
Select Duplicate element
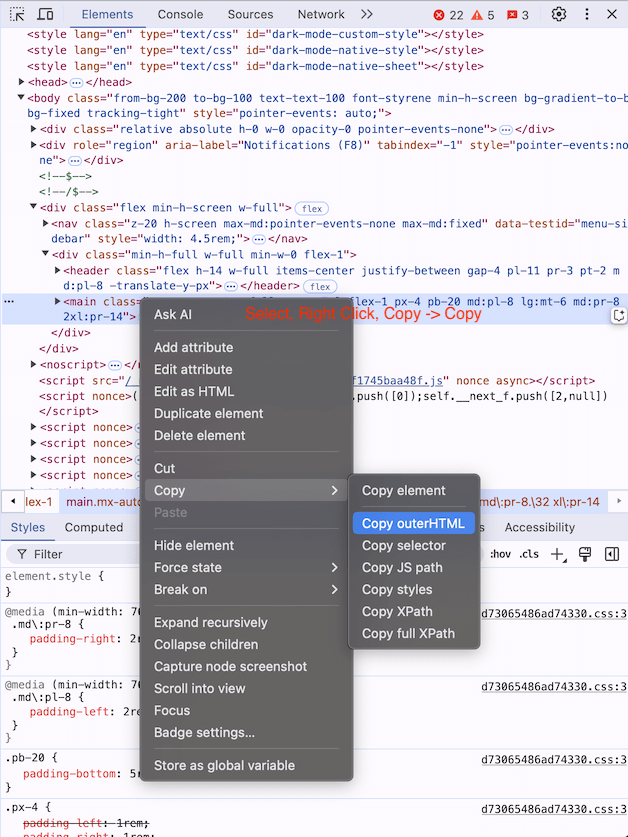pyautogui.click(x=246, y=414)
